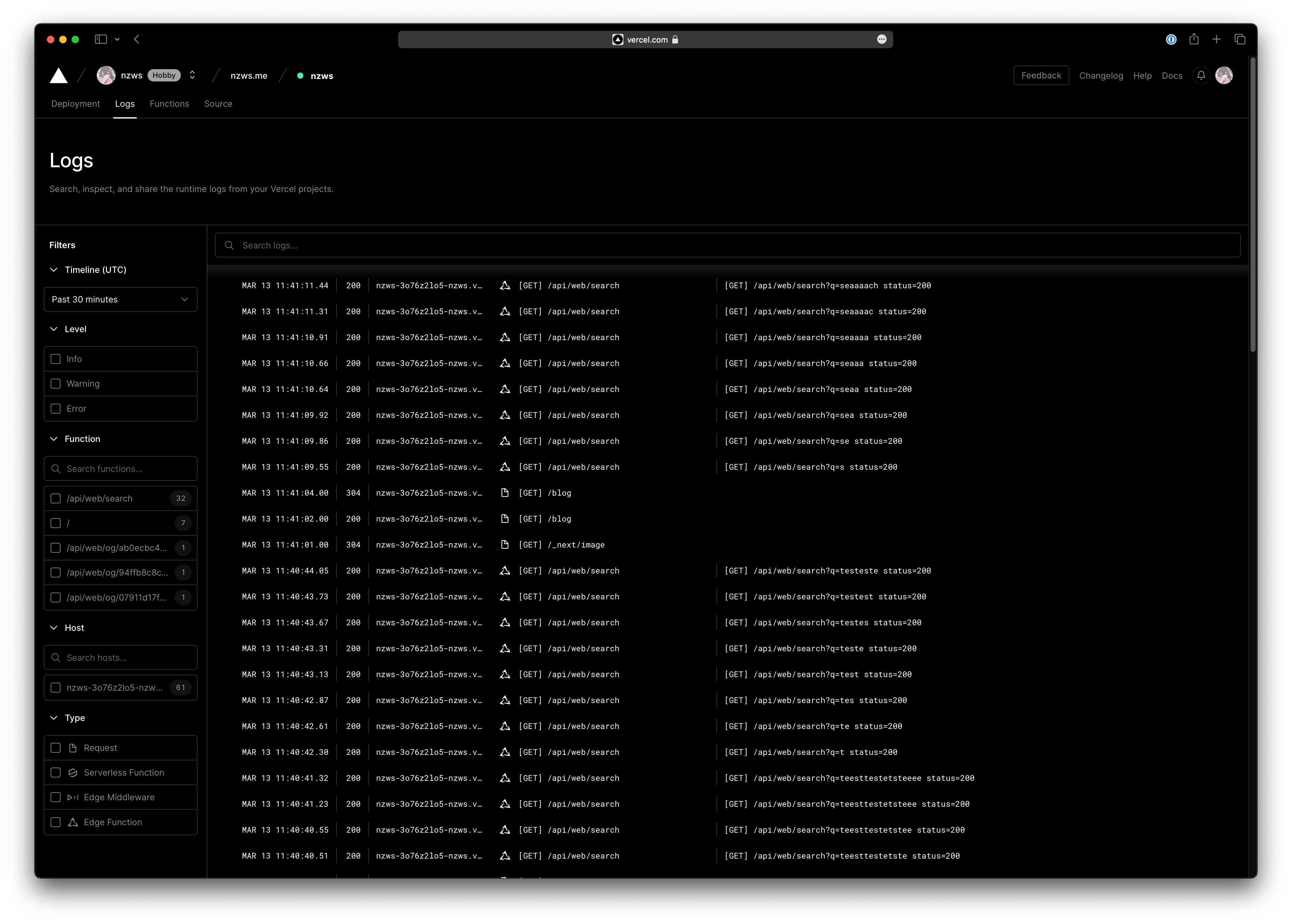Image resolution: width=1292 pixels, height=924 pixels.
Task: Click edge function icon on q=seaaaach row
Action: tap(505, 285)
